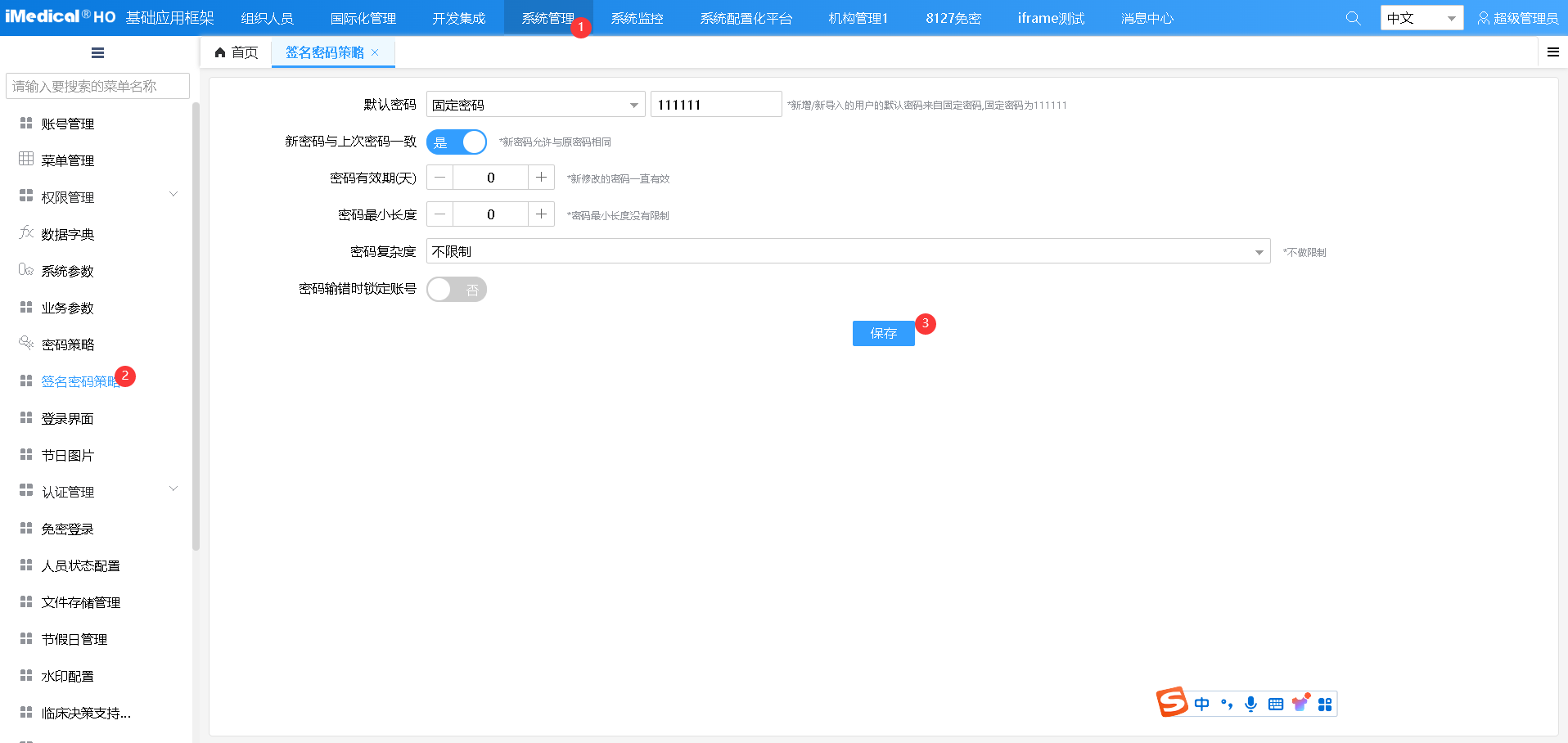Click the 保存 button

(883, 333)
